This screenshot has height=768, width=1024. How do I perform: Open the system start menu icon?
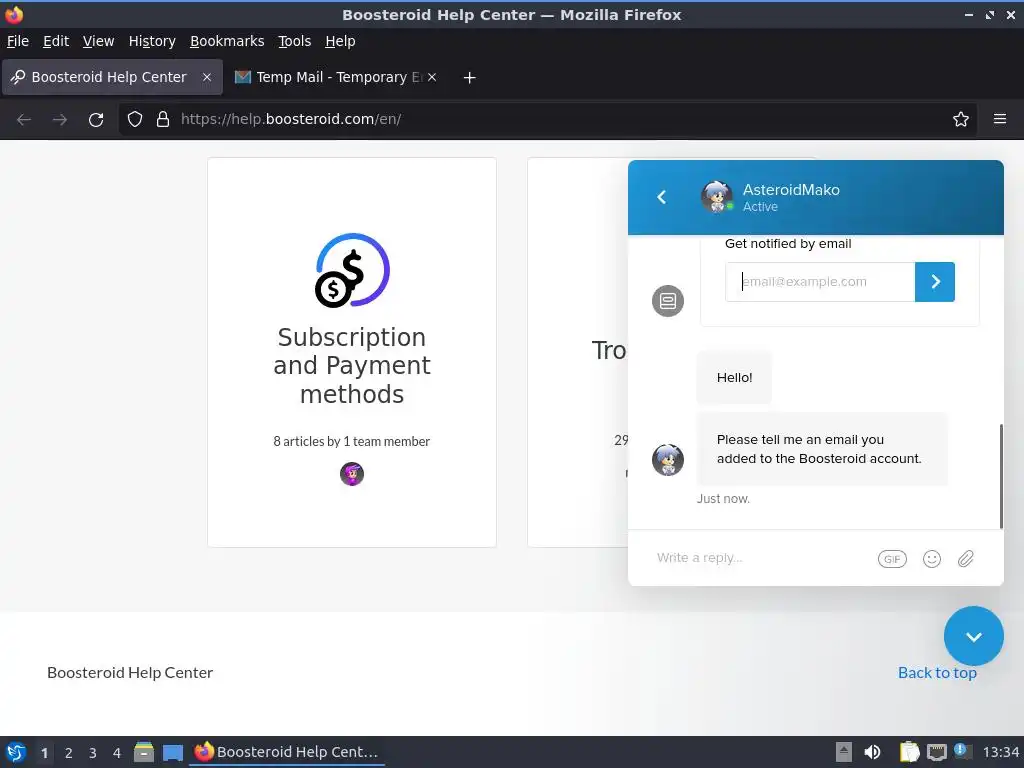click(16, 752)
